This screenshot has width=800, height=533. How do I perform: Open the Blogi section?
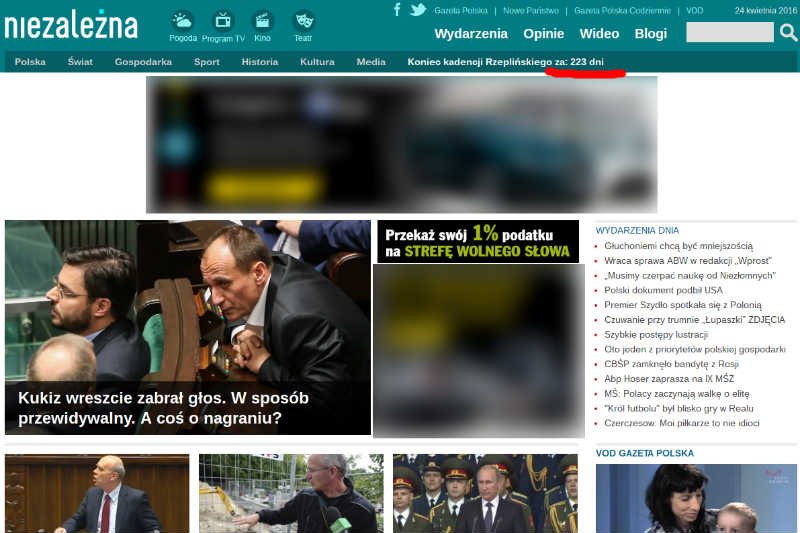651,34
